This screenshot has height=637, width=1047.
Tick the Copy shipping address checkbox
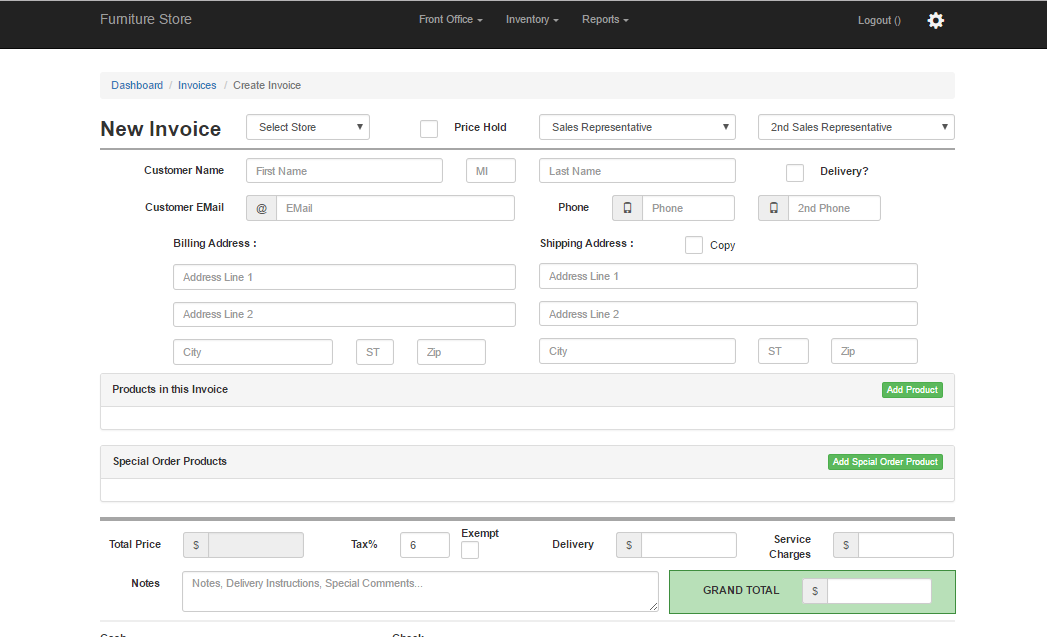pos(694,245)
